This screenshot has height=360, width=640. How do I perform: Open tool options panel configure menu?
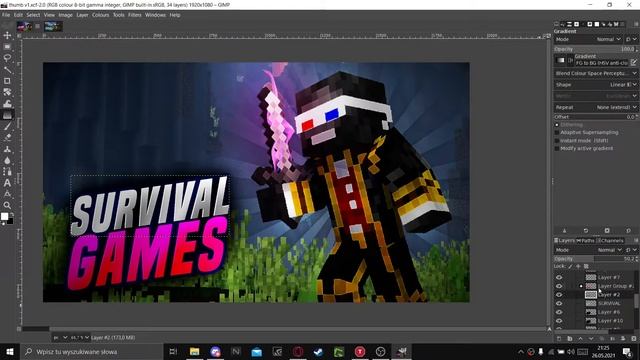(636, 24)
